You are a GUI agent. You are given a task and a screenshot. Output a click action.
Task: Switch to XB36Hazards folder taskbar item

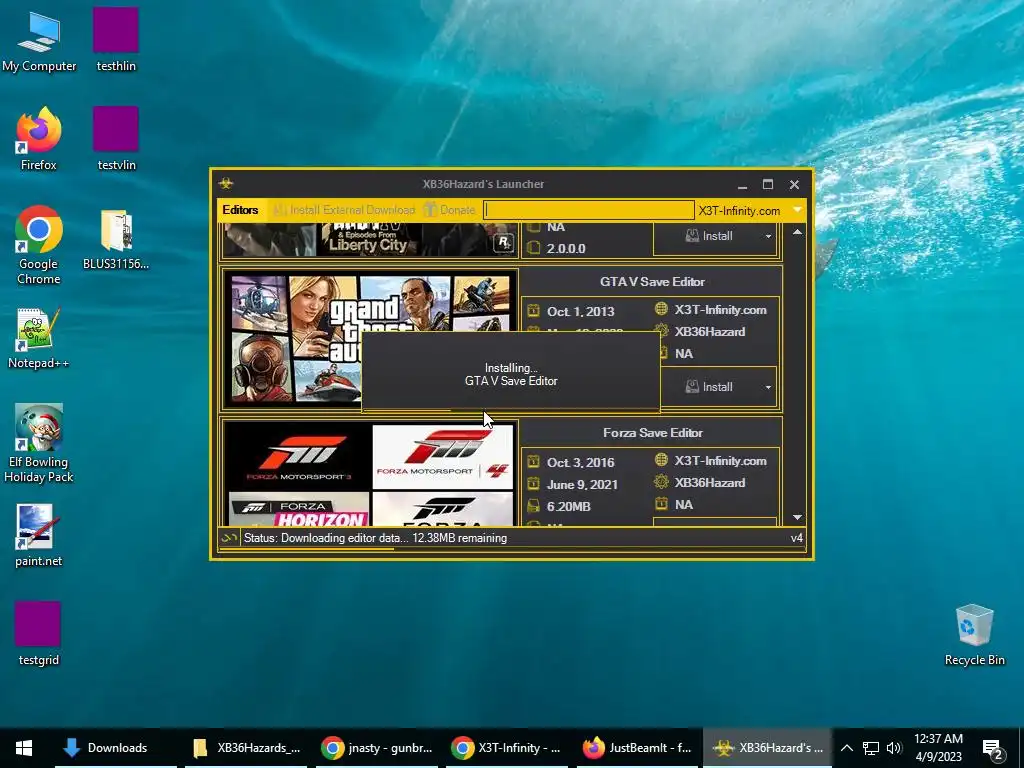pos(246,748)
